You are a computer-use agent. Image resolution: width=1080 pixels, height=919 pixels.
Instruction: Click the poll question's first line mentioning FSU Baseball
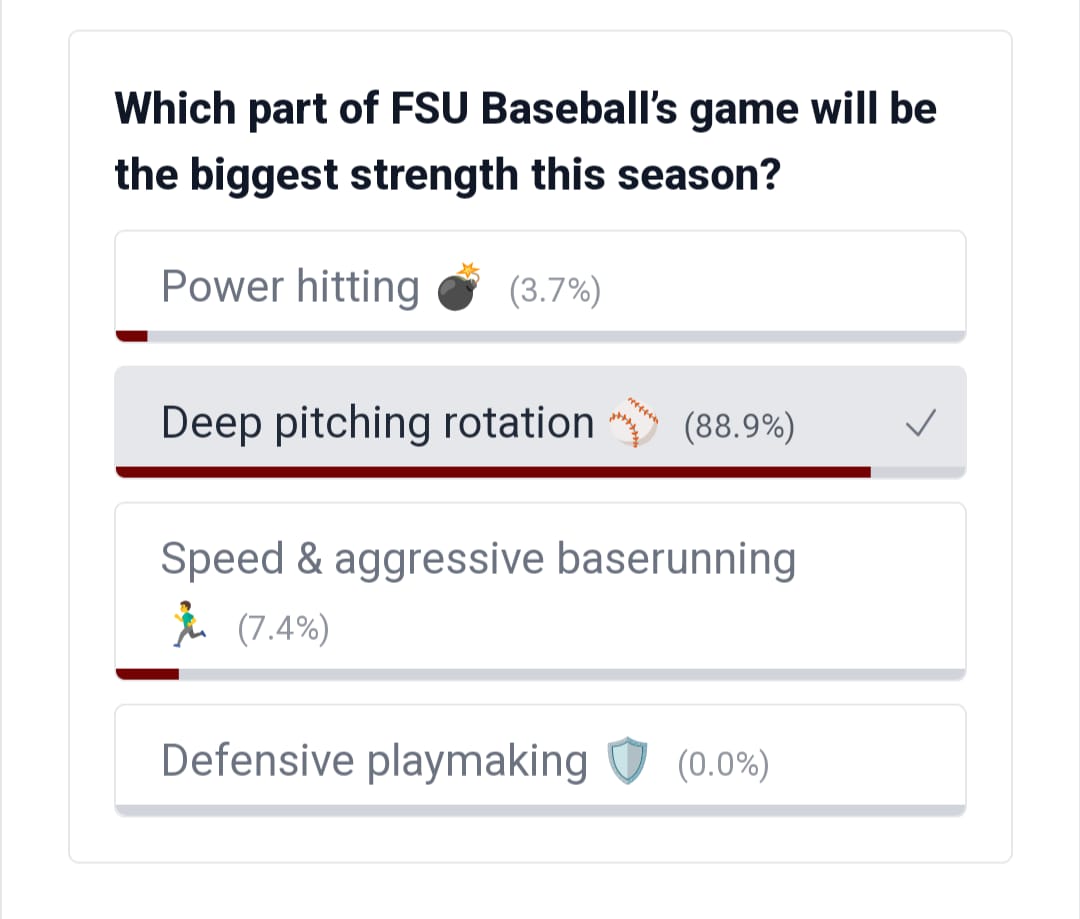click(x=525, y=108)
